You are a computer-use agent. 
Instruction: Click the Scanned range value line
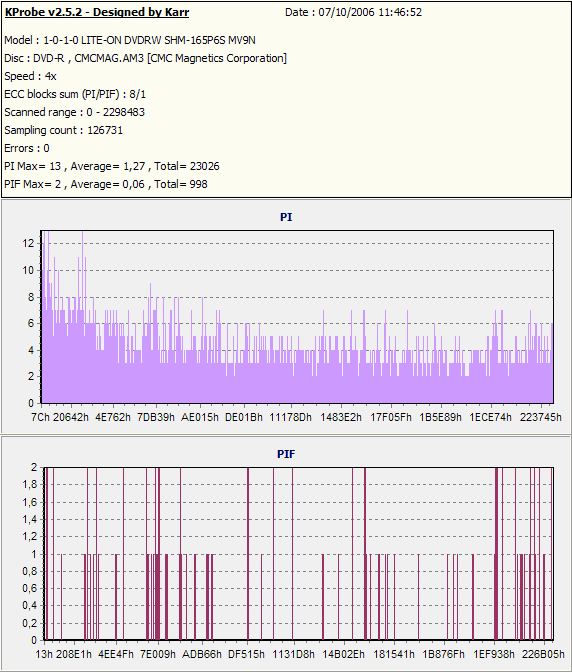[75, 112]
